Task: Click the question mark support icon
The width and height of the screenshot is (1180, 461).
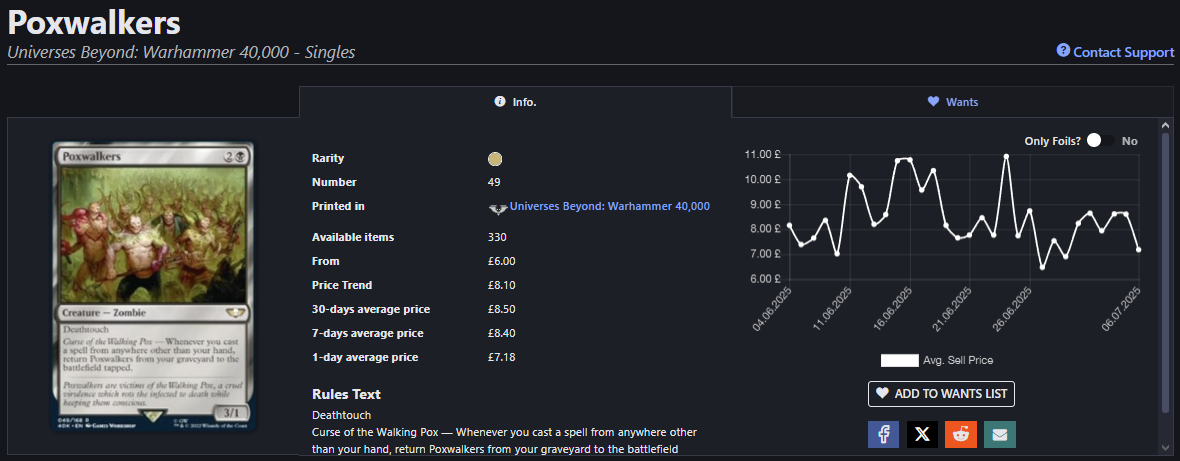Action: (x=1063, y=51)
